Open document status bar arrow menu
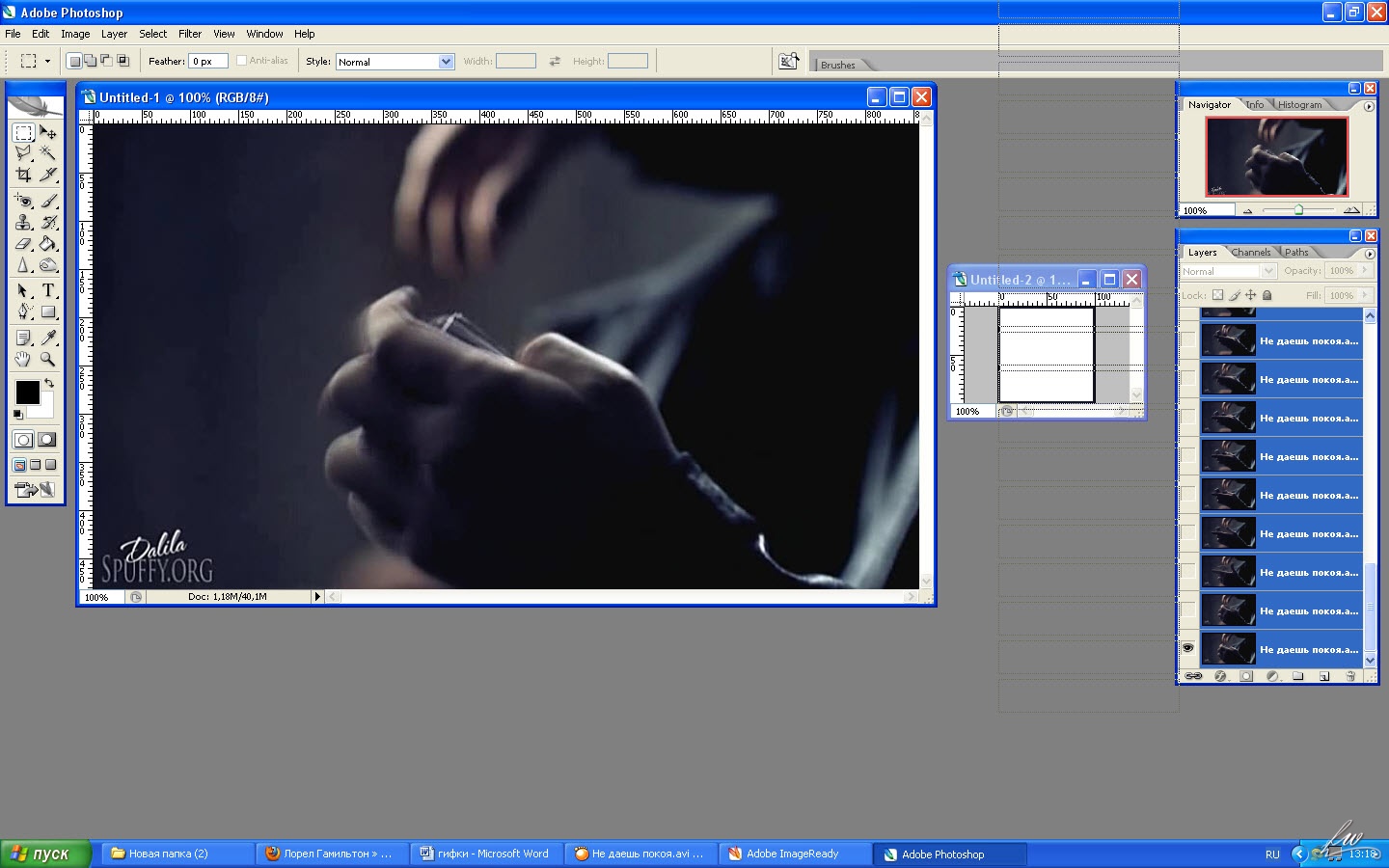1389x868 pixels. [x=316, y=597]
